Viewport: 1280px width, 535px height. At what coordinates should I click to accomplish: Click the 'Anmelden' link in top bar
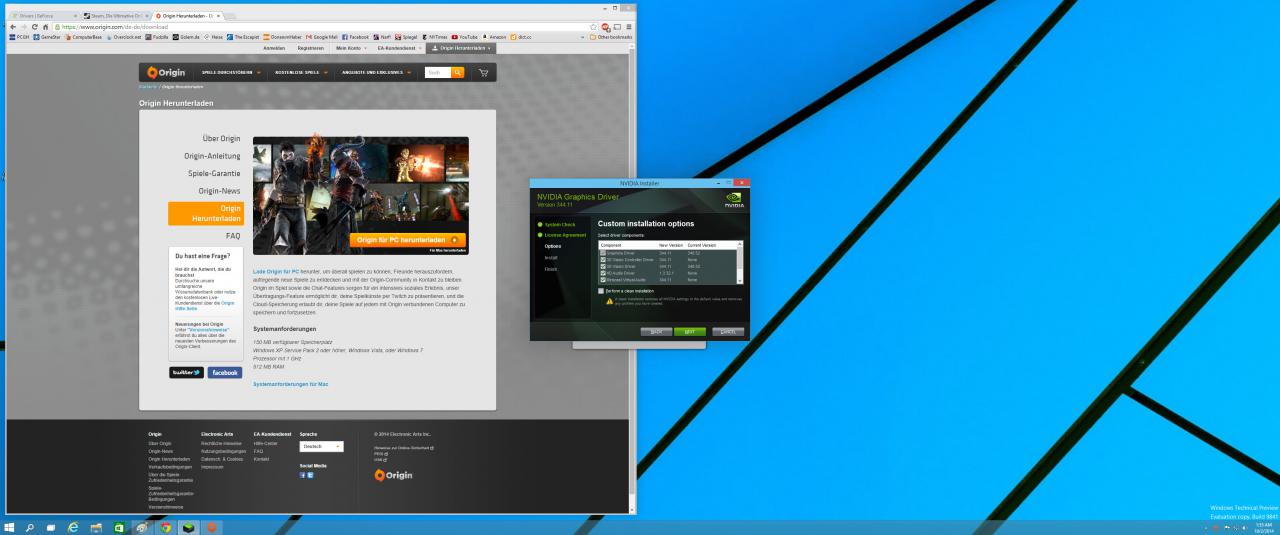pyautogui.click(x=274, y=48)
